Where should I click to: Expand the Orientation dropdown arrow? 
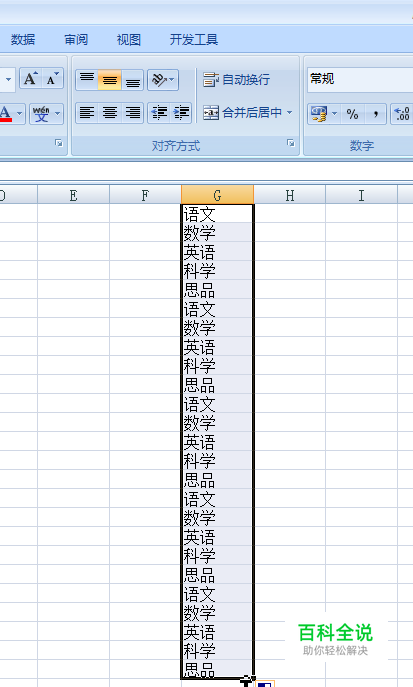pyautogui.click(x=172, y=80)
